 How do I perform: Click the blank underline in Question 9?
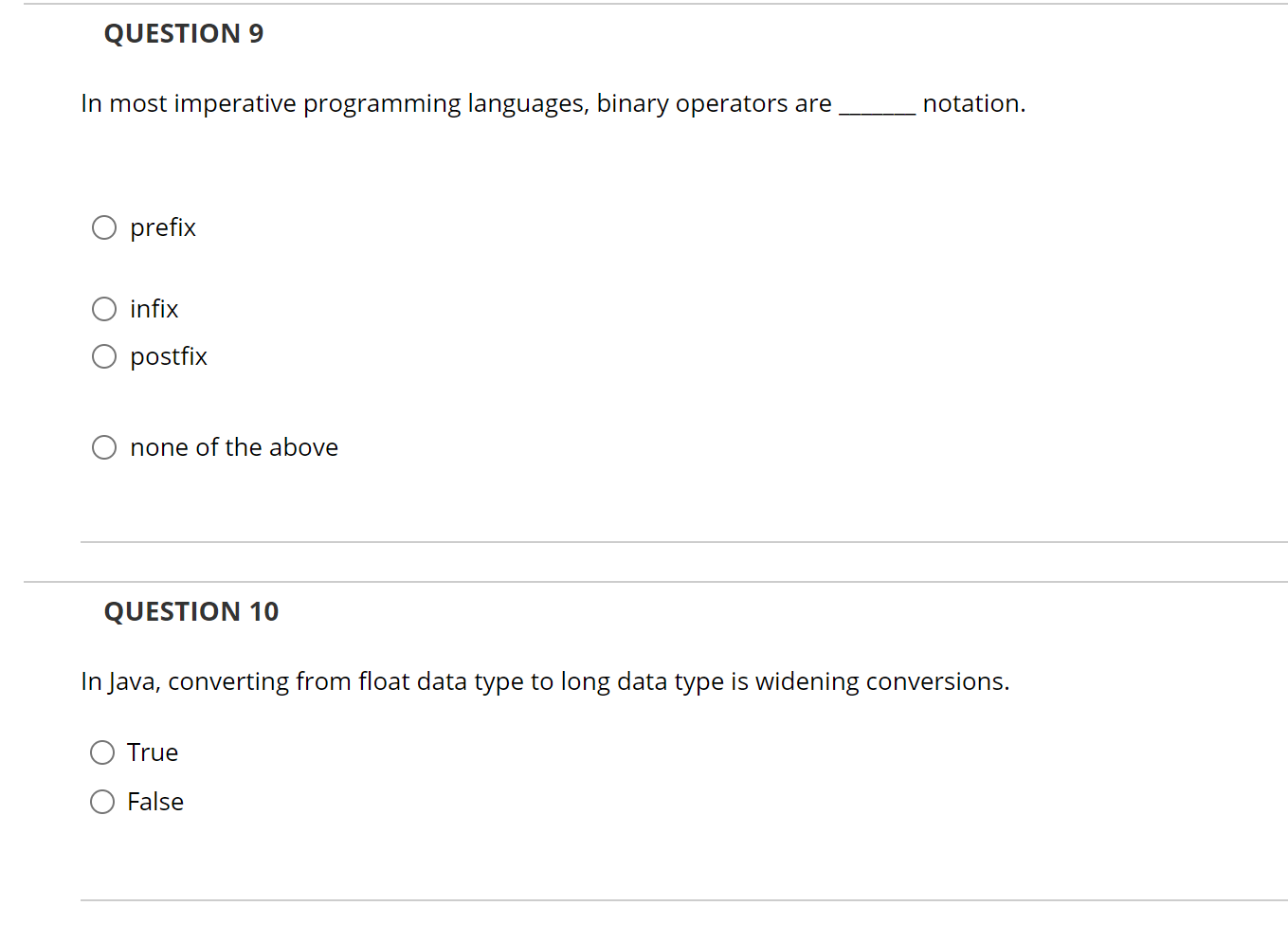click(878, 109)
